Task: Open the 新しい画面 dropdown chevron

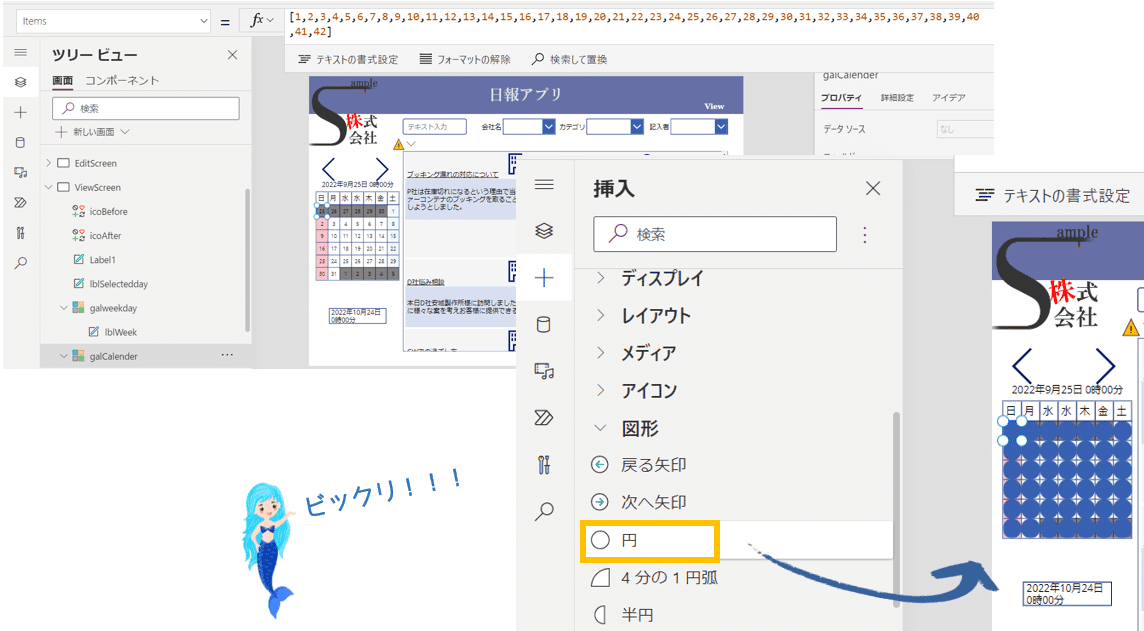Action: 125,132
